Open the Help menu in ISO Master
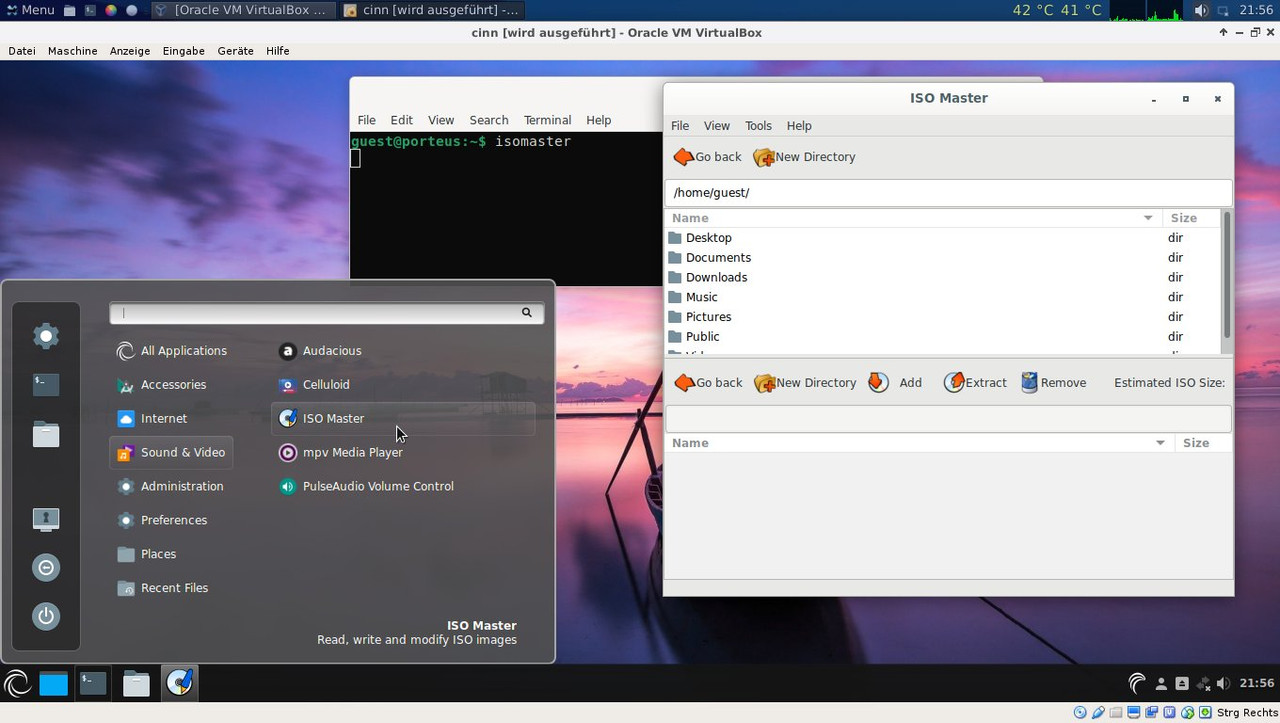The height and width of the screenshot is (723, 1280). click(x=799, y=126)
